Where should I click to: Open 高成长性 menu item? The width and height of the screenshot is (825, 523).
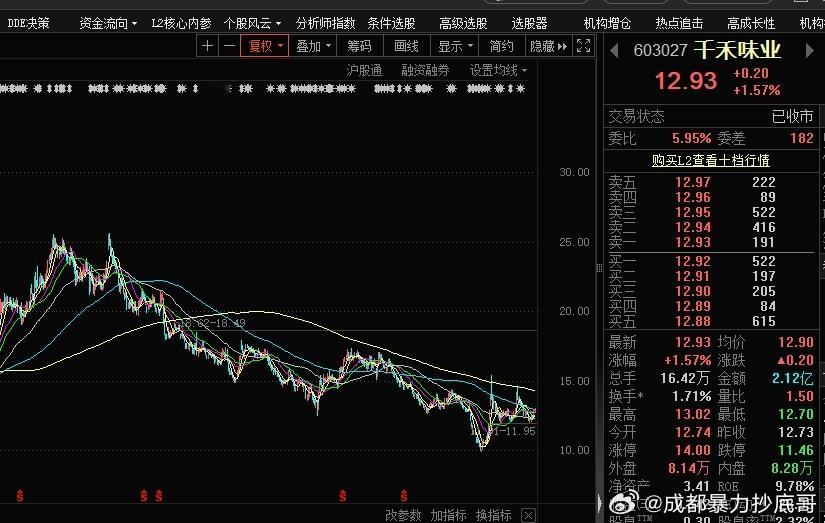click(x=751, y=23)
